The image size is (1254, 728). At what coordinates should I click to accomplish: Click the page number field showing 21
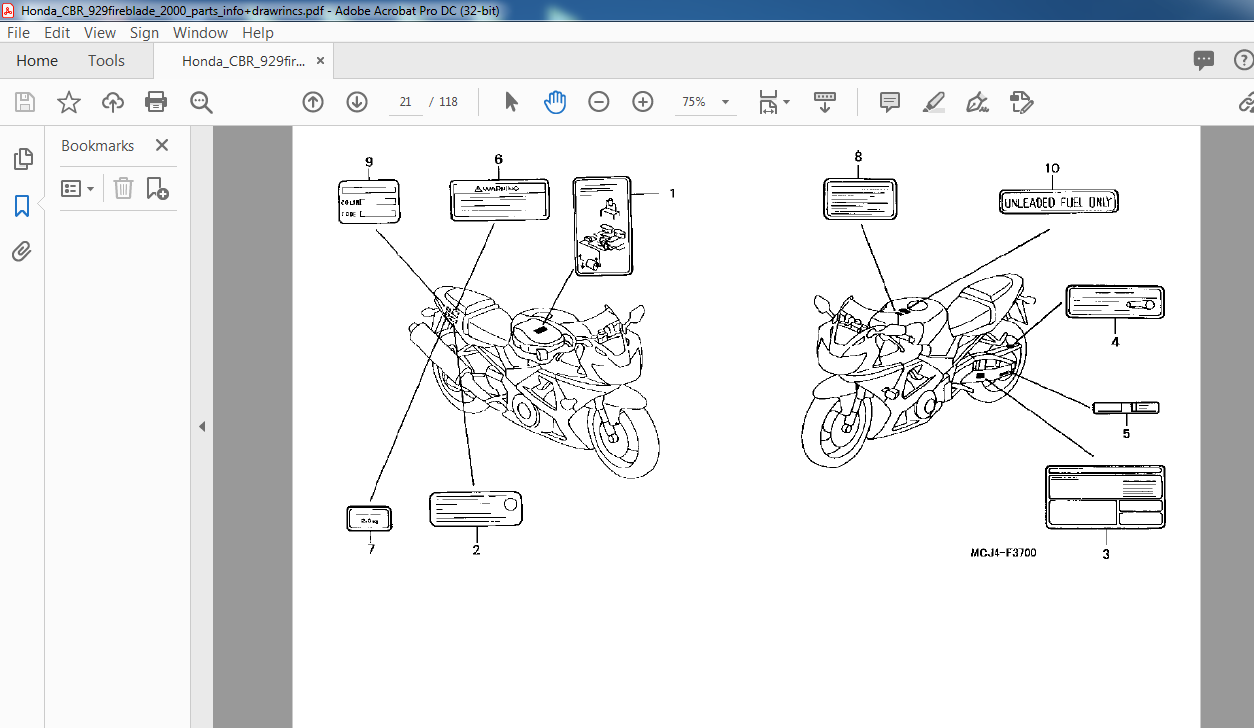coord(405,102)
